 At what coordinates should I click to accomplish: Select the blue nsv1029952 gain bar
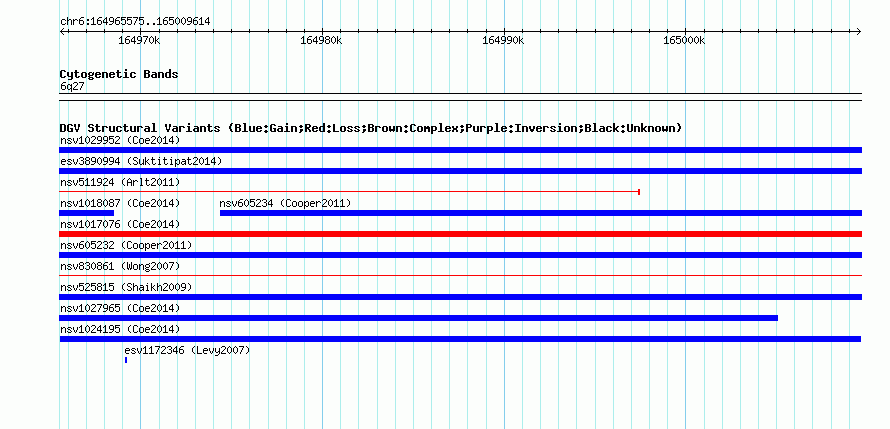tap(460, 150)
